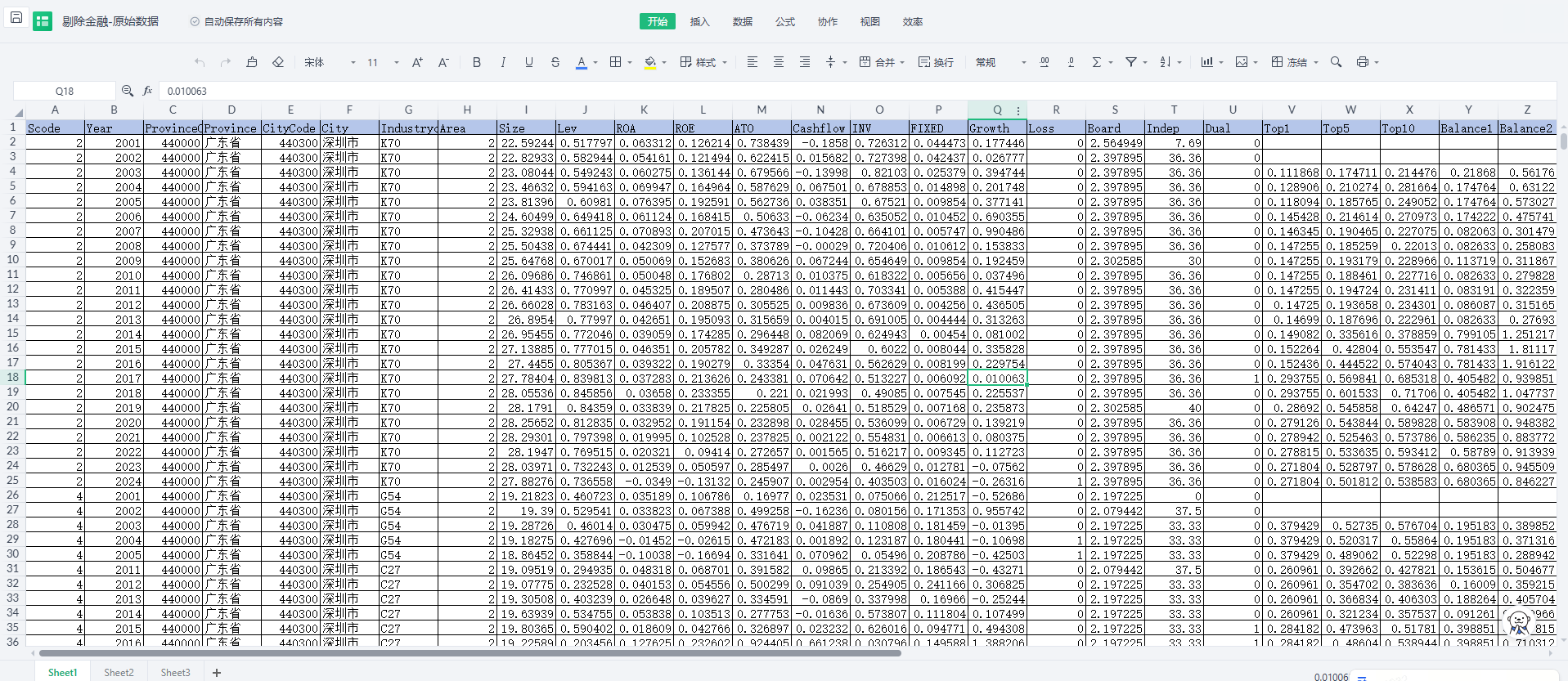Open the 公式 tab
Screen dimensions: 1568x681
[785, 21]
